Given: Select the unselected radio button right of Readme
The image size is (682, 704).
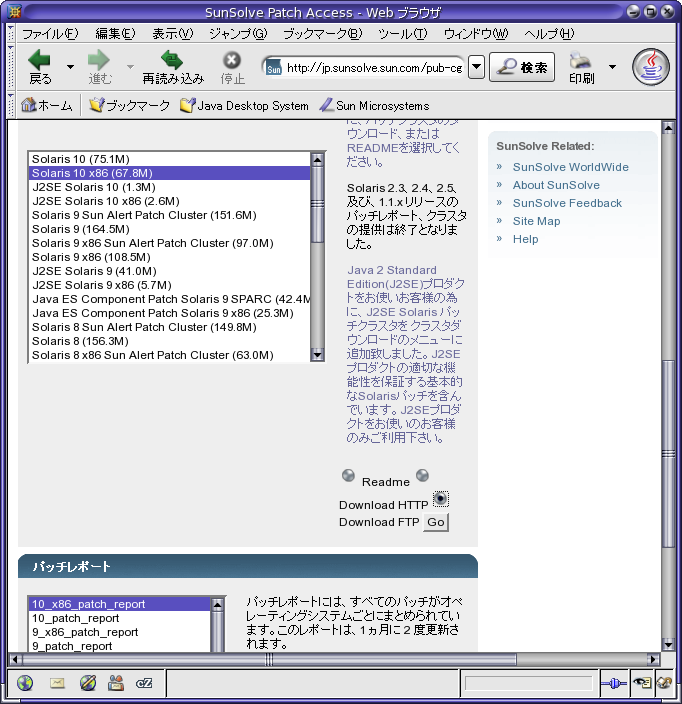Looking at the screenshot, I should (422, 475).
